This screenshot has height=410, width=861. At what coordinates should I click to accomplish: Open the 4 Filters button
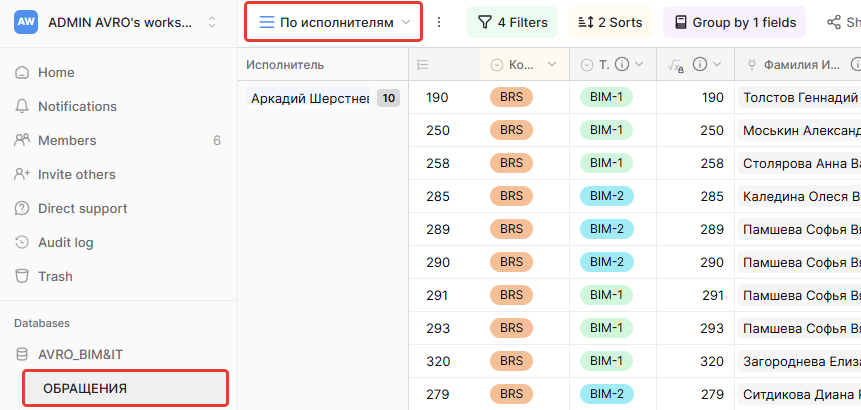point(512,22)
